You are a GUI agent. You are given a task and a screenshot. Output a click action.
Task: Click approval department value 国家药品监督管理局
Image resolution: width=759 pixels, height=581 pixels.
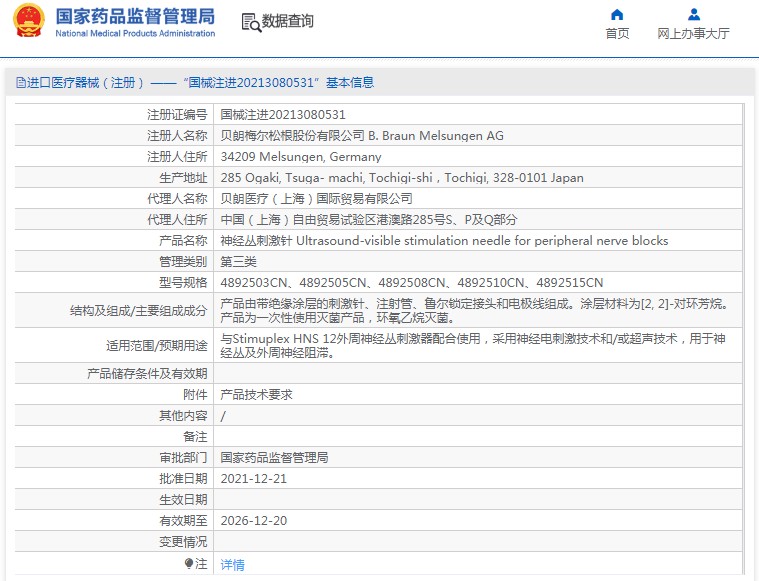click(x=274, y=458)
